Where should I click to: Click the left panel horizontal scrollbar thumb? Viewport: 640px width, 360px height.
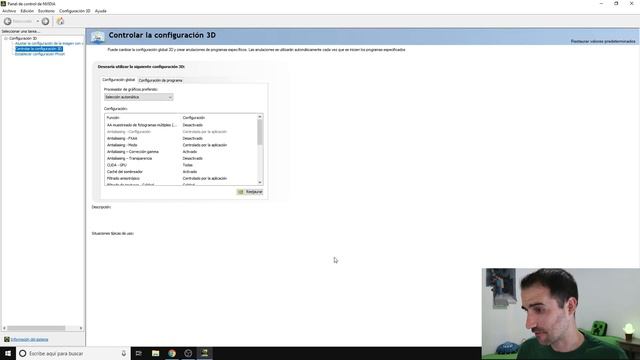(36, 328)
